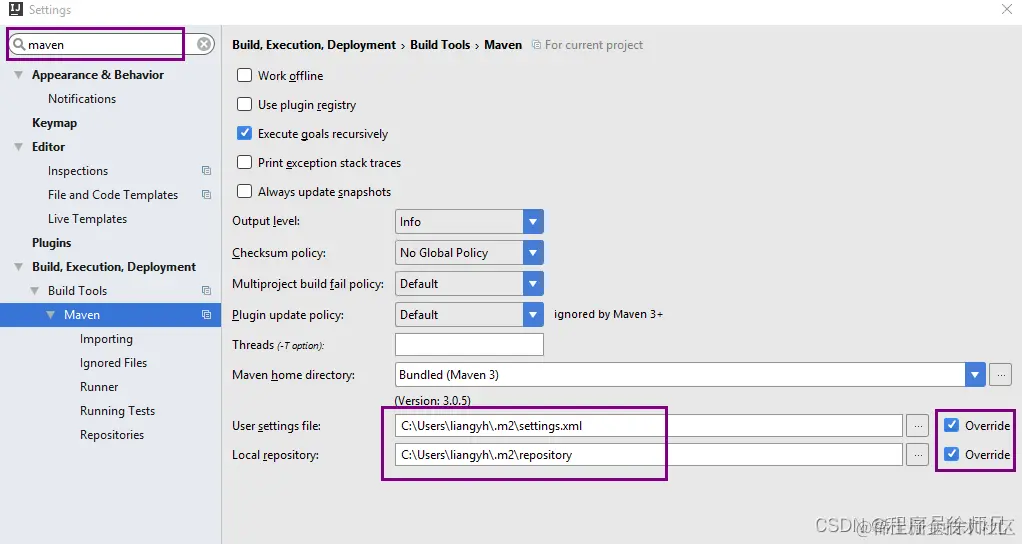Click the project icon on the selected Maven row
The image size is (1022, 544).
pyautogui.click(x=206, y=315)
